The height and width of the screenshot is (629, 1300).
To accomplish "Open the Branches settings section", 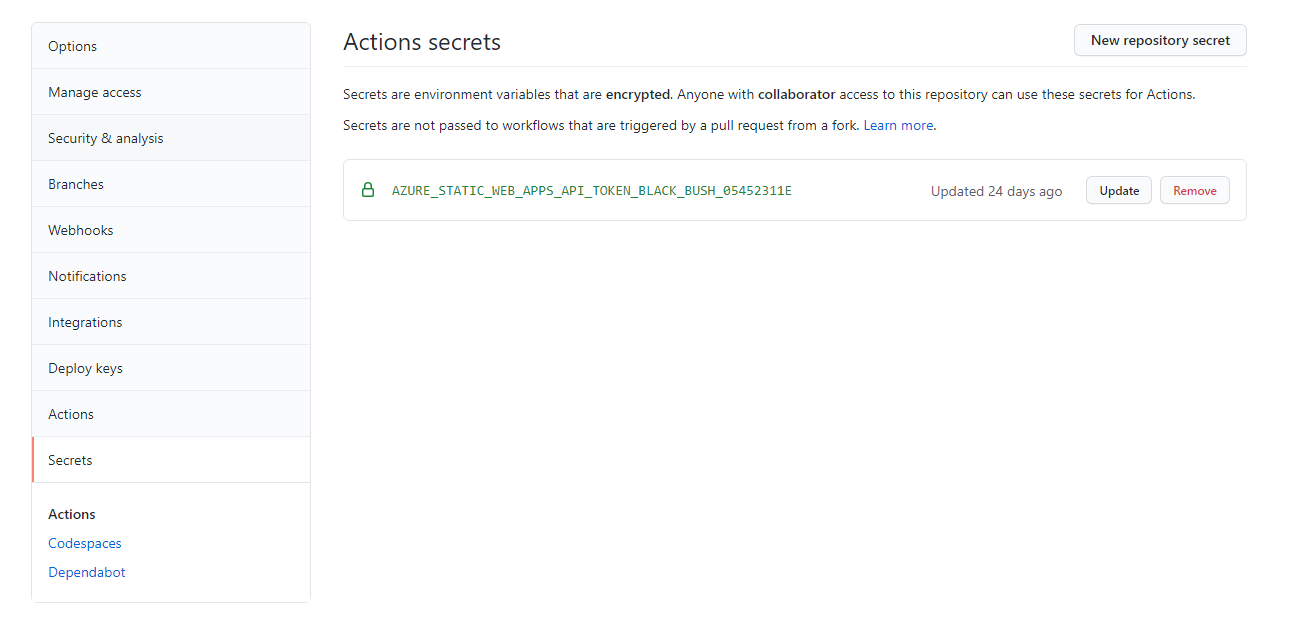I will 76,183.
